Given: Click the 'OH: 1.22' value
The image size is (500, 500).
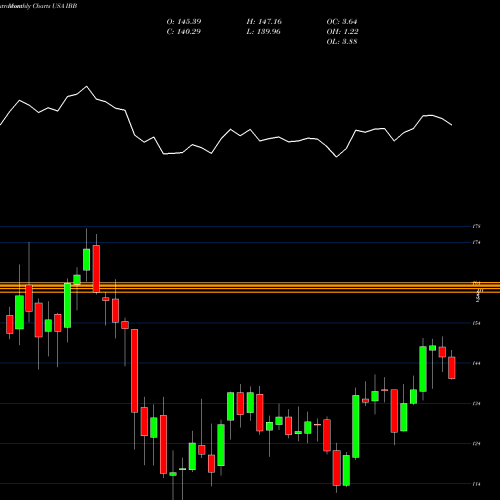Looking at the screenshot, I should (x=342, y=32).
